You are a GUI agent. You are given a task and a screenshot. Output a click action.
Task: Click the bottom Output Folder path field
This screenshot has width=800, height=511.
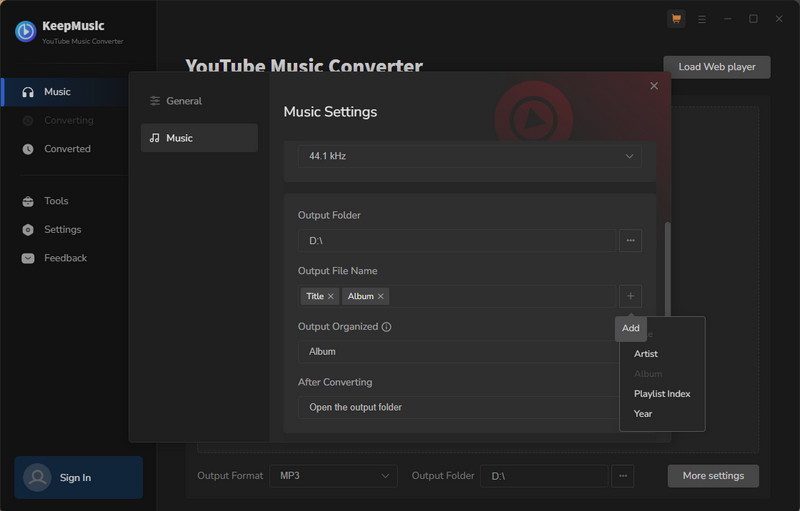[544, 476]
